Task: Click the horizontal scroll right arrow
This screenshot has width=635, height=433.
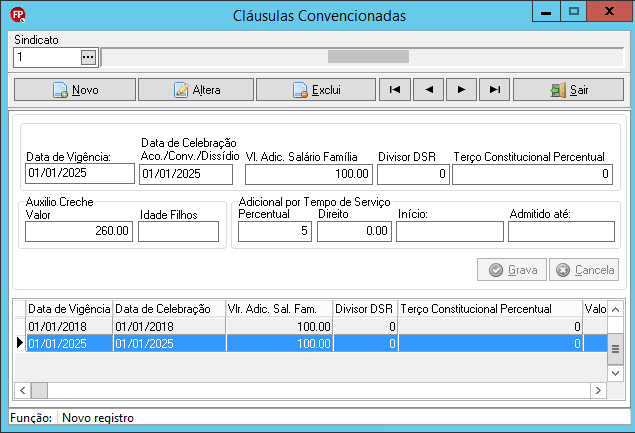Action: click(x=598, y=390)
